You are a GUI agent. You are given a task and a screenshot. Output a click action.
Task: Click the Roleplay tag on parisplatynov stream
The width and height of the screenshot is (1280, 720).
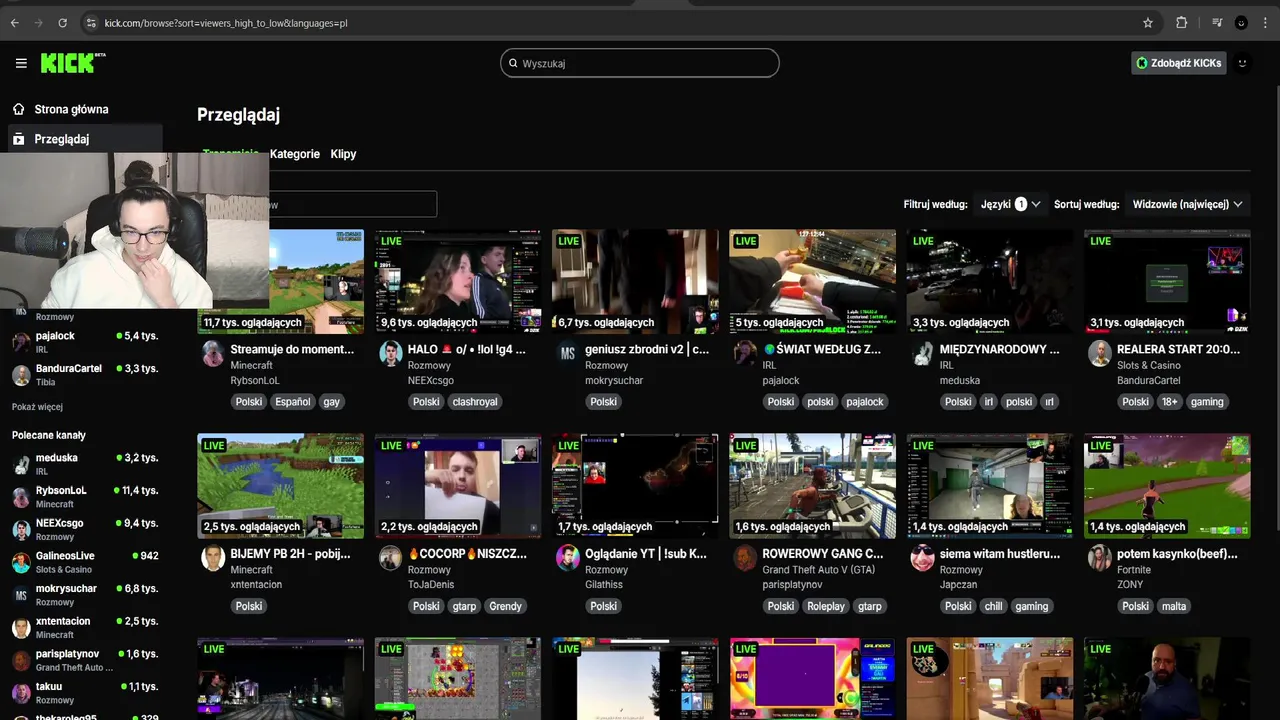(x=826, y=606)
